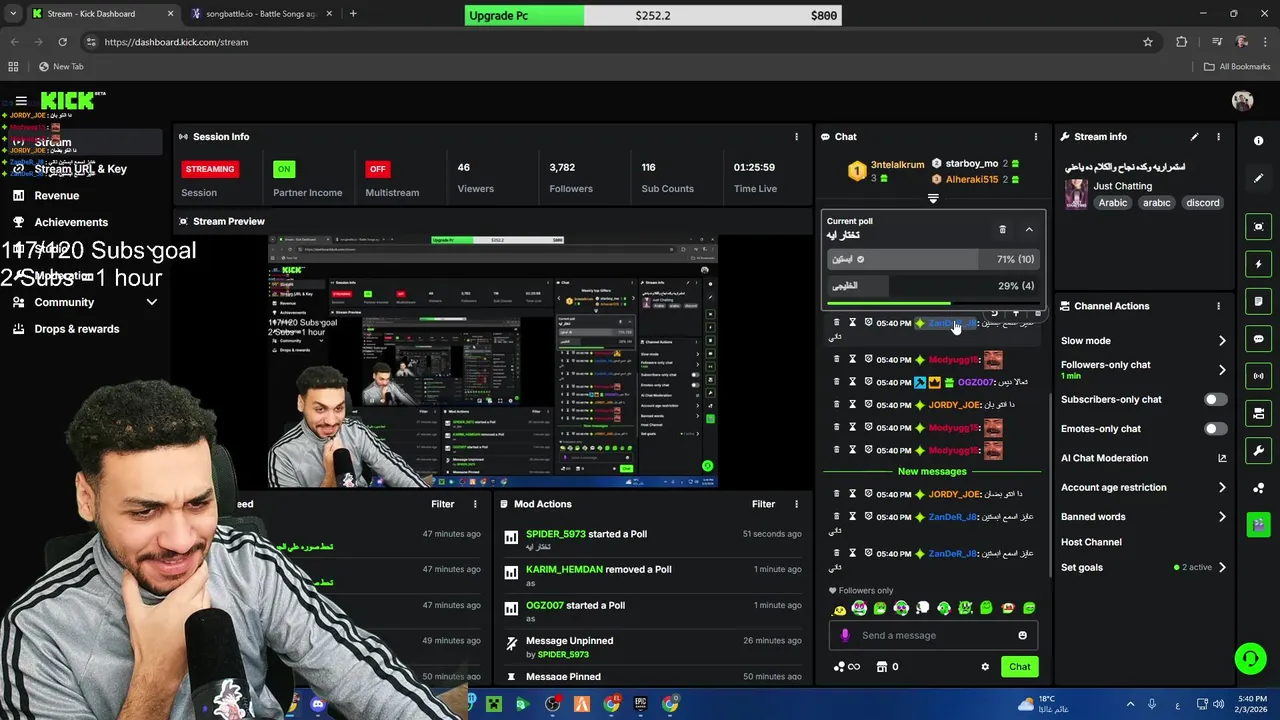Open the hamburger menu beside the Kick logo
Image resolution: width=1280 pixels, height=720 pixels.
click(21, 101)
